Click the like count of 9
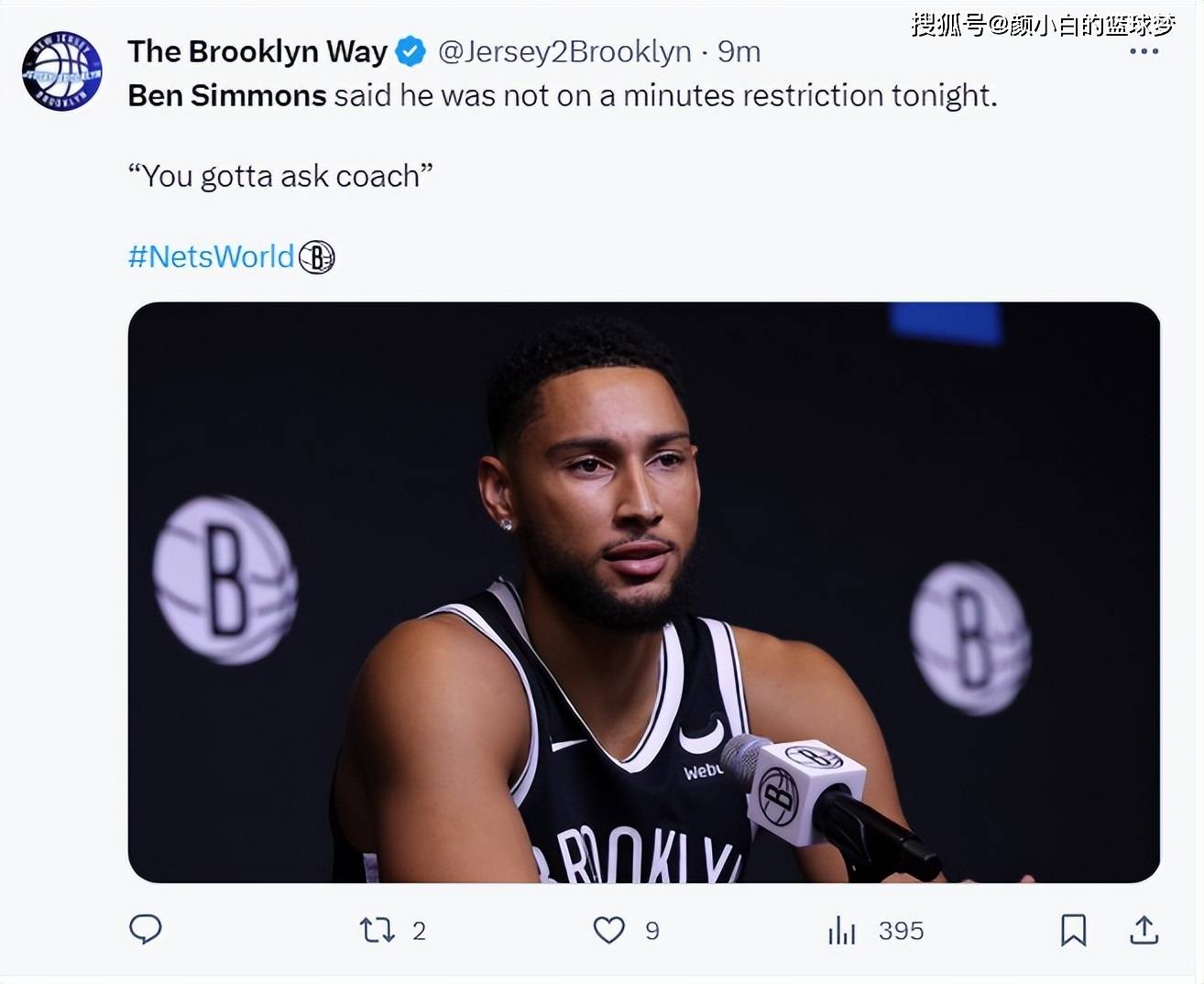 652,932
